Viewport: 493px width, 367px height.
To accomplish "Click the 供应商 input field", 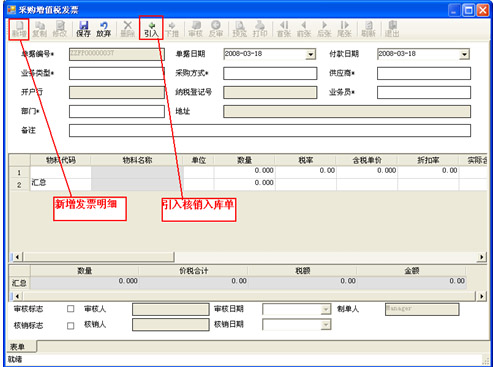I will point(424,73).
